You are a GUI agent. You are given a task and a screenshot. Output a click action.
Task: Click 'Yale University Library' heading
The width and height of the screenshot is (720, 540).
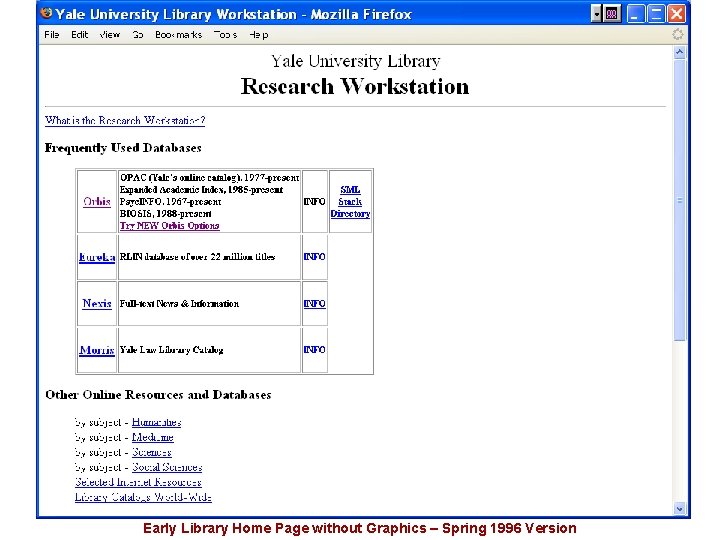pyautogui.click(x=356, y=61)
